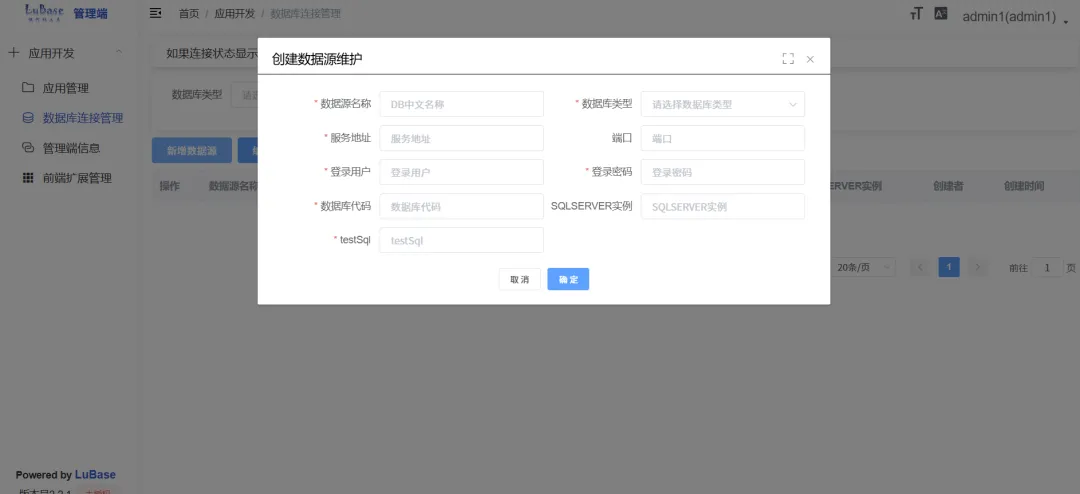
Task: Click the 操作 column header
Action: (x=169, y=186)
